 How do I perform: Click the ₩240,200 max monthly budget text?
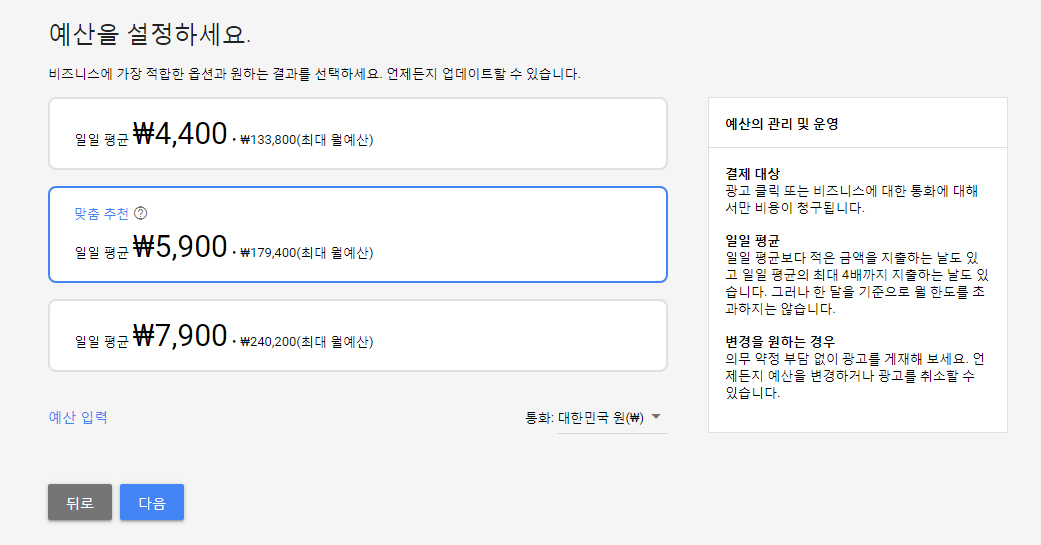(306, 342)
